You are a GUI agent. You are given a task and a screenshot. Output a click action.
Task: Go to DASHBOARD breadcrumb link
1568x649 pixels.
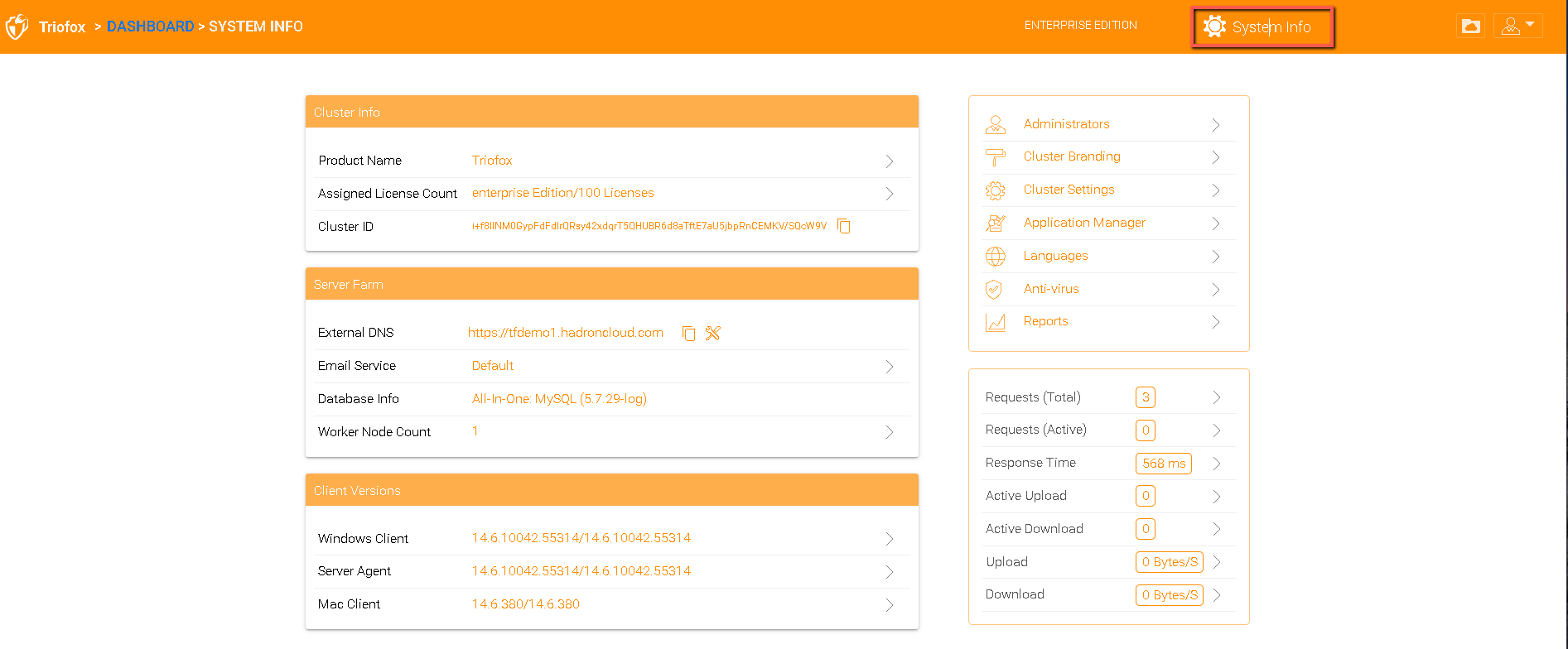[150, 26]
